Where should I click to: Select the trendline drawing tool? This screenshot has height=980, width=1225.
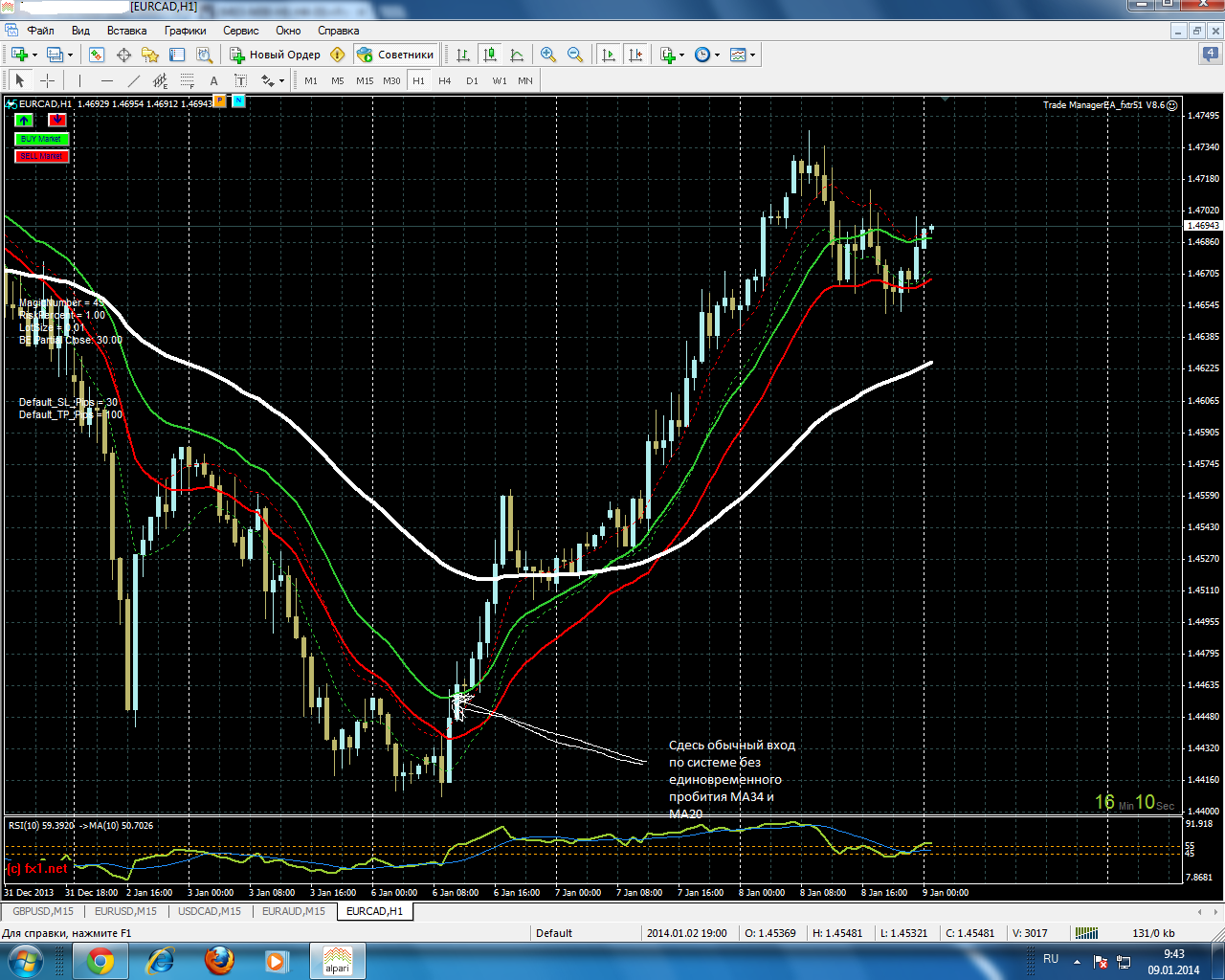133,80
